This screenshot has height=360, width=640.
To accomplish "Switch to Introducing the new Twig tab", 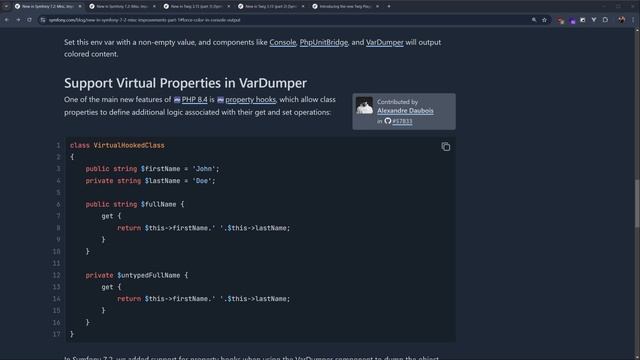I will [x=345, y=7].
